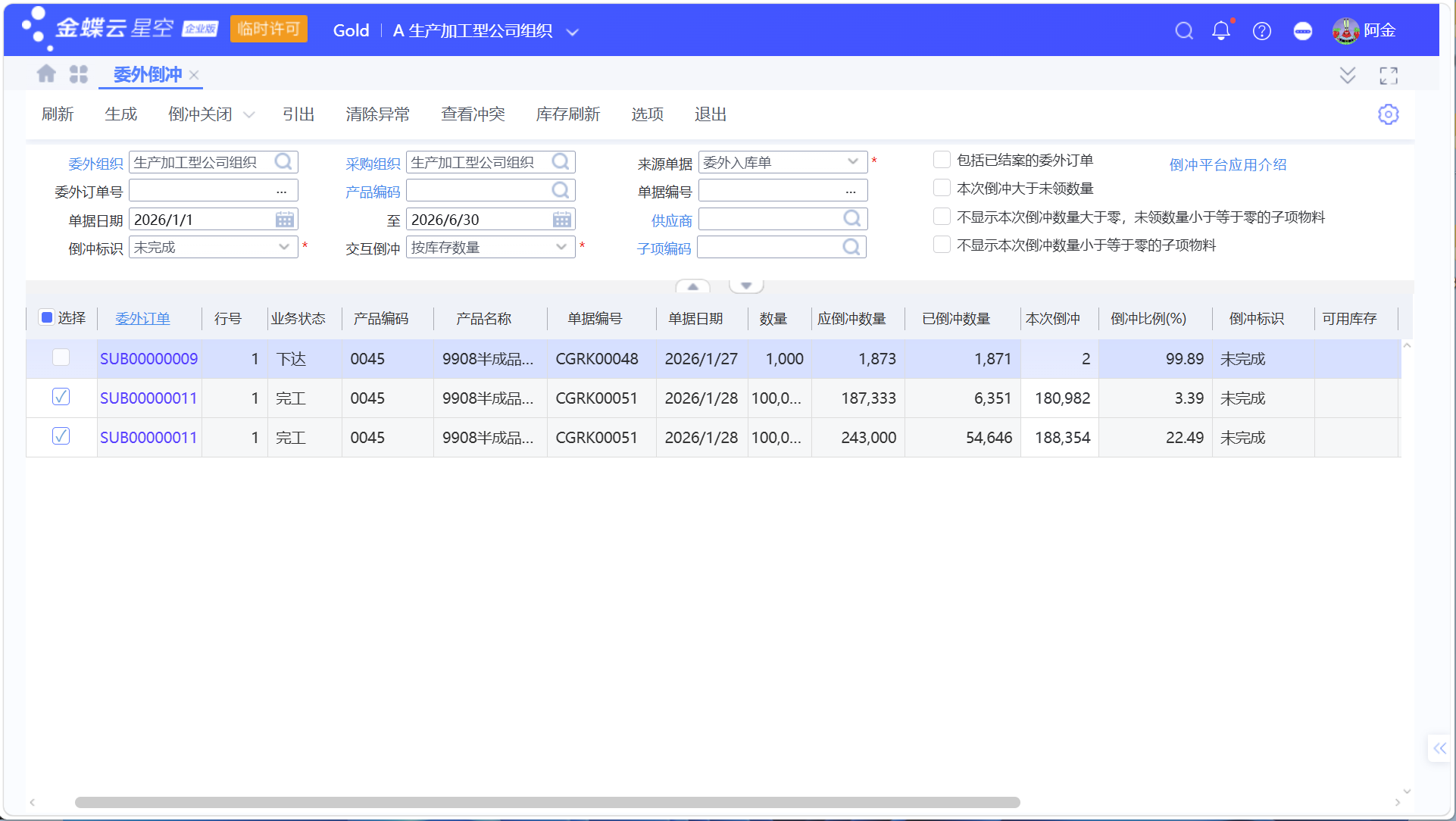Open the app grid menu icon
Viewport: 1456px width, 821px height.
coord(79,73)
